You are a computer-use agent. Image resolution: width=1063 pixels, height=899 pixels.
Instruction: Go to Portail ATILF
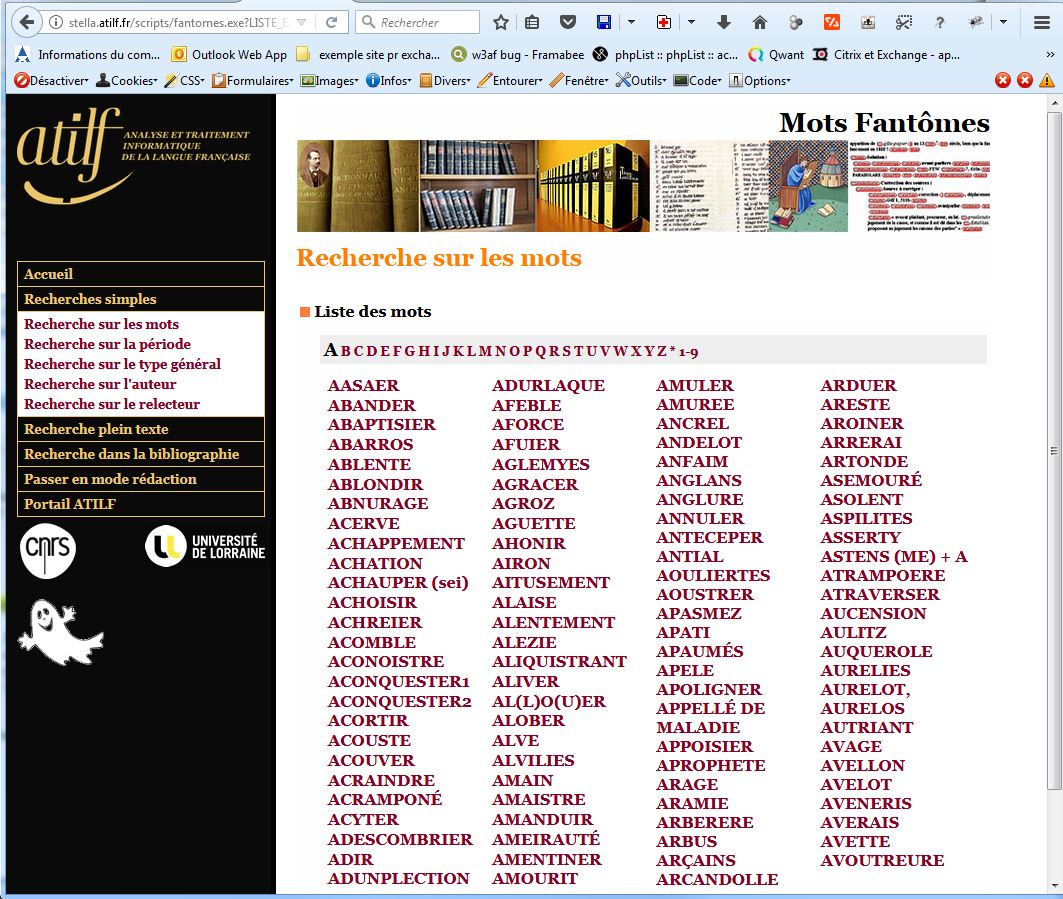[141, 504]
